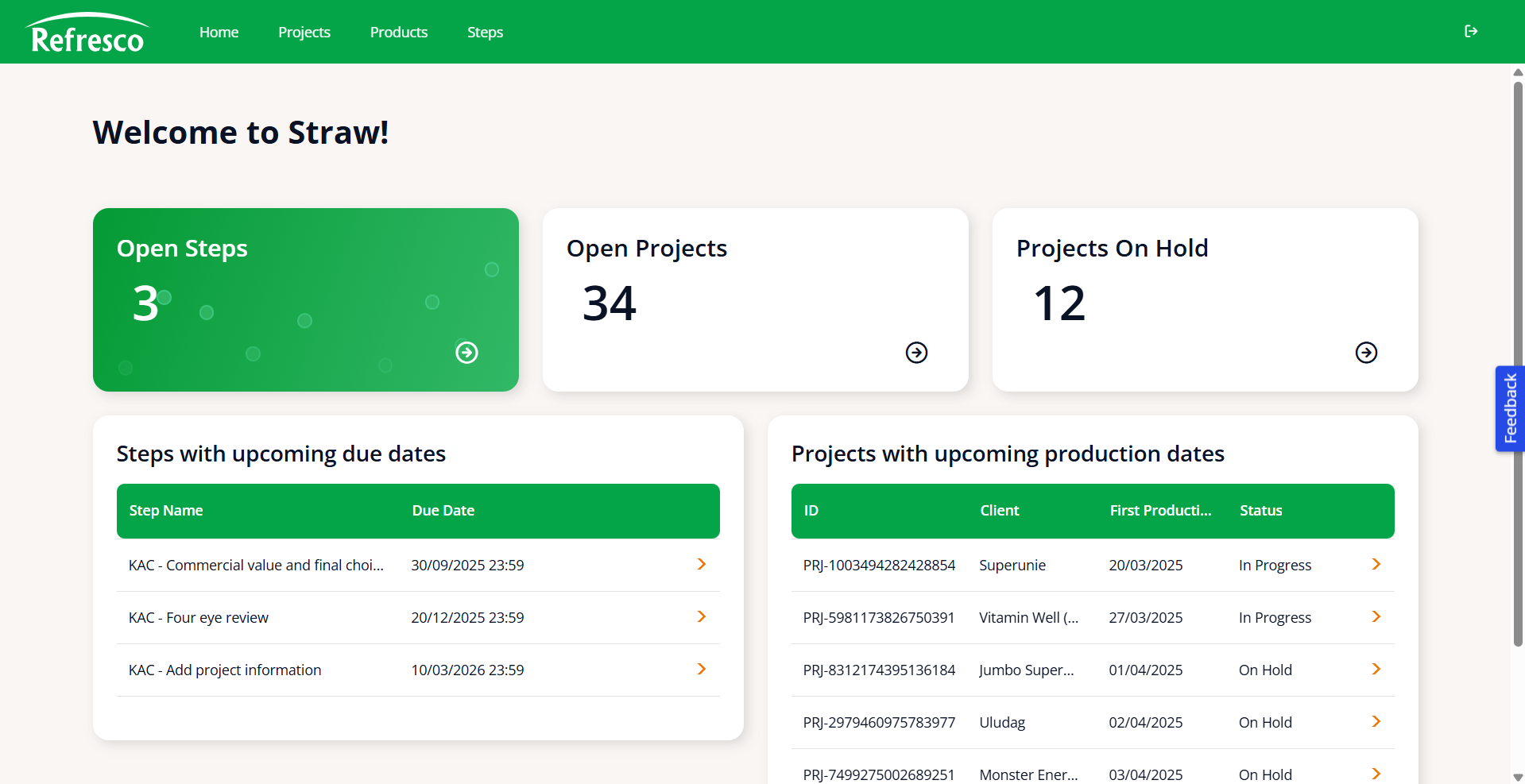Open the Steps menu item
This screenshot has width=1525, height=784.
point(485,32)
